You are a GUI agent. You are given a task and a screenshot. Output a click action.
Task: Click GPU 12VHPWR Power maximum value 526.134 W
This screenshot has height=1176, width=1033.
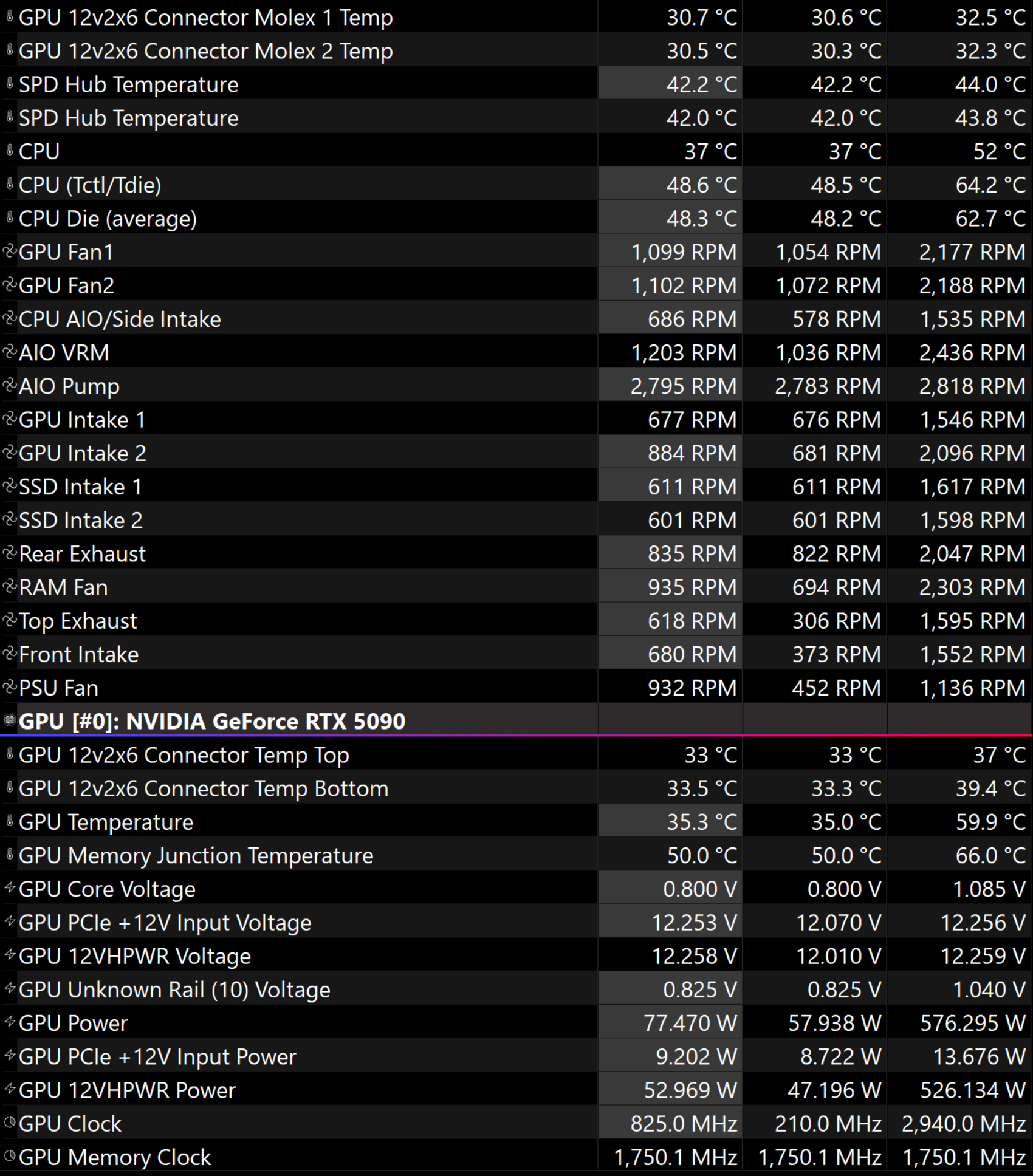tap(973, 1090)
